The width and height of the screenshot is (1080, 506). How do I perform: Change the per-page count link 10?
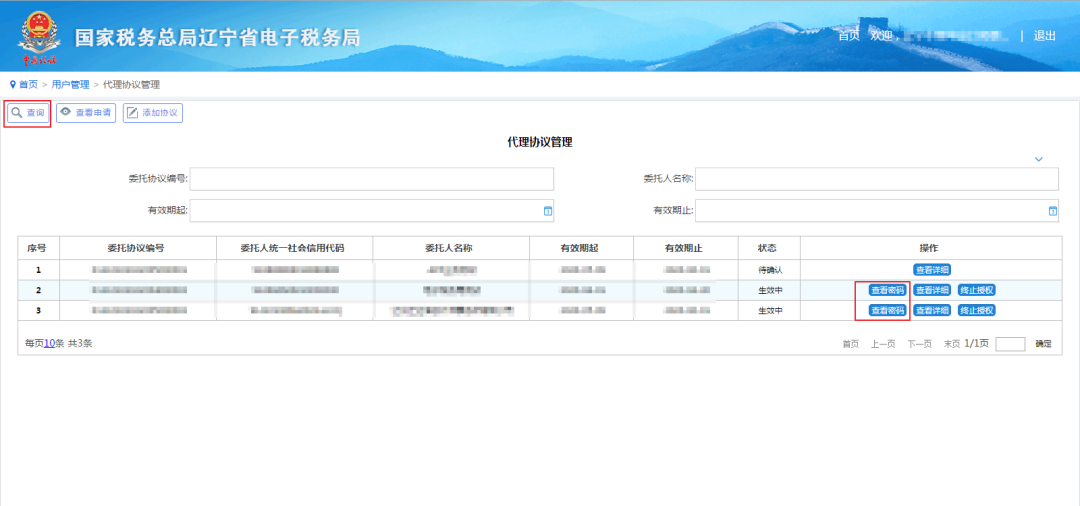50,343
